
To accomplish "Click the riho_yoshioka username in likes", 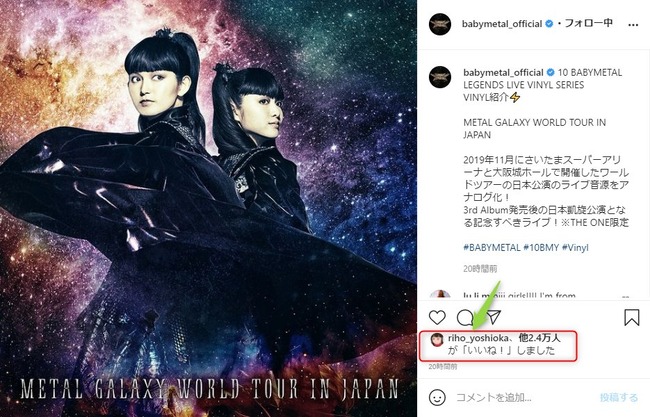I will point(478,338).
